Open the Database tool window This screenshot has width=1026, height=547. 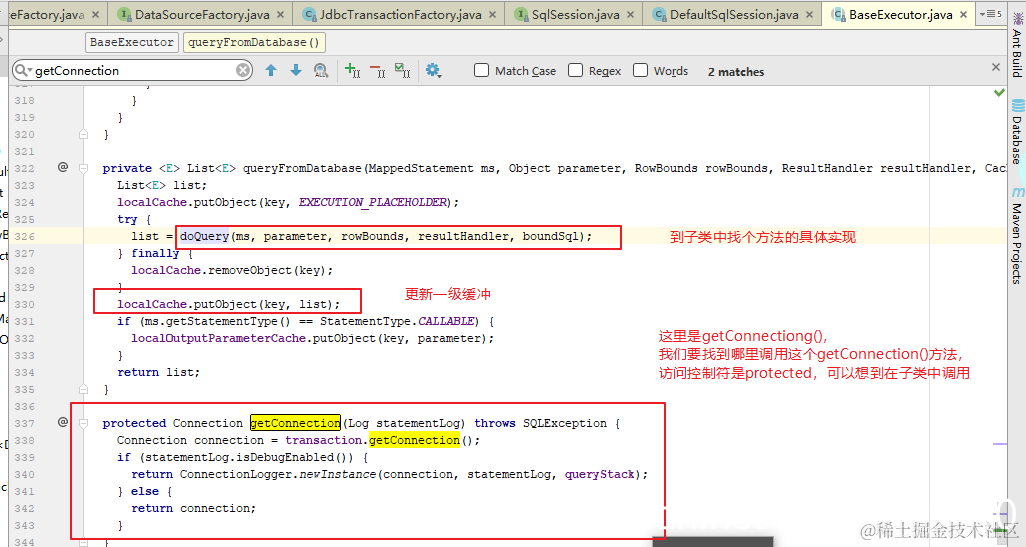tap(1017, 133)
